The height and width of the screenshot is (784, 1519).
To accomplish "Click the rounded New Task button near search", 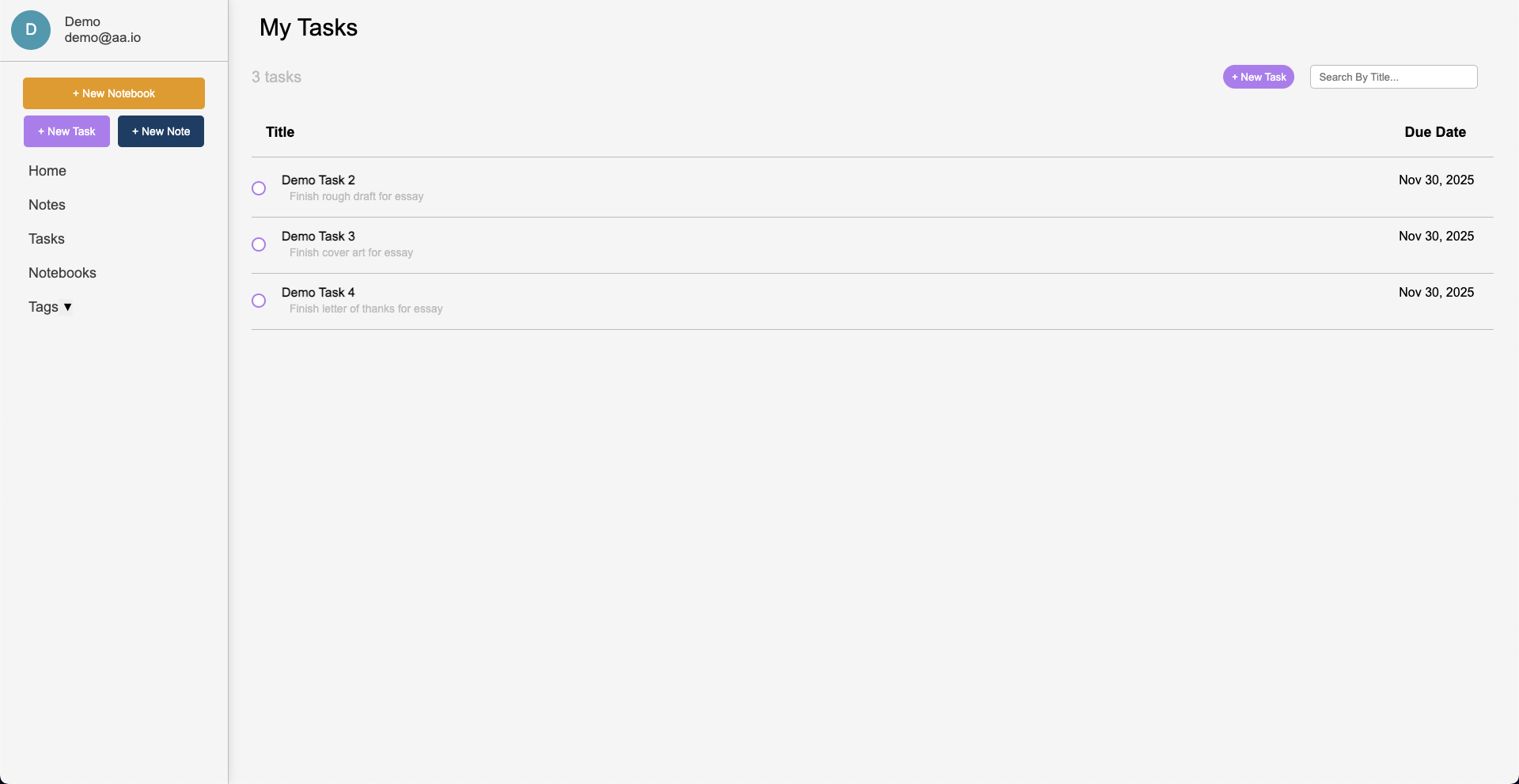I will [x=1259, y=77].
